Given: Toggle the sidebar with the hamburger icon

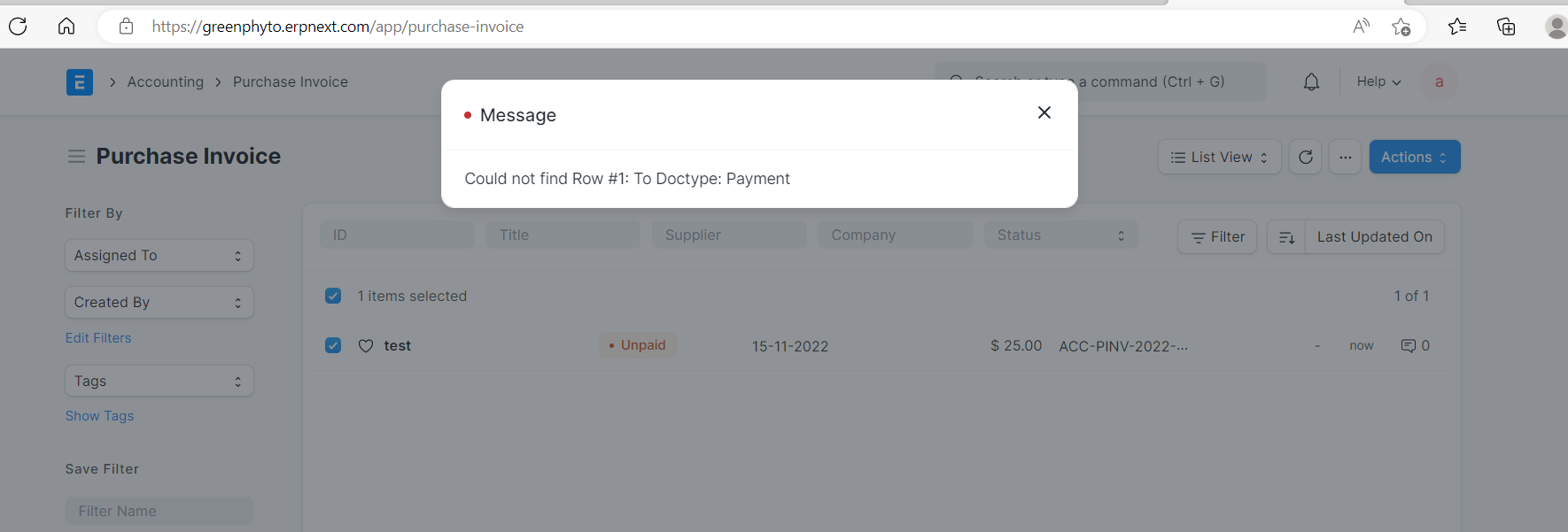Looking at the screenshot, I should pos(76,156).
